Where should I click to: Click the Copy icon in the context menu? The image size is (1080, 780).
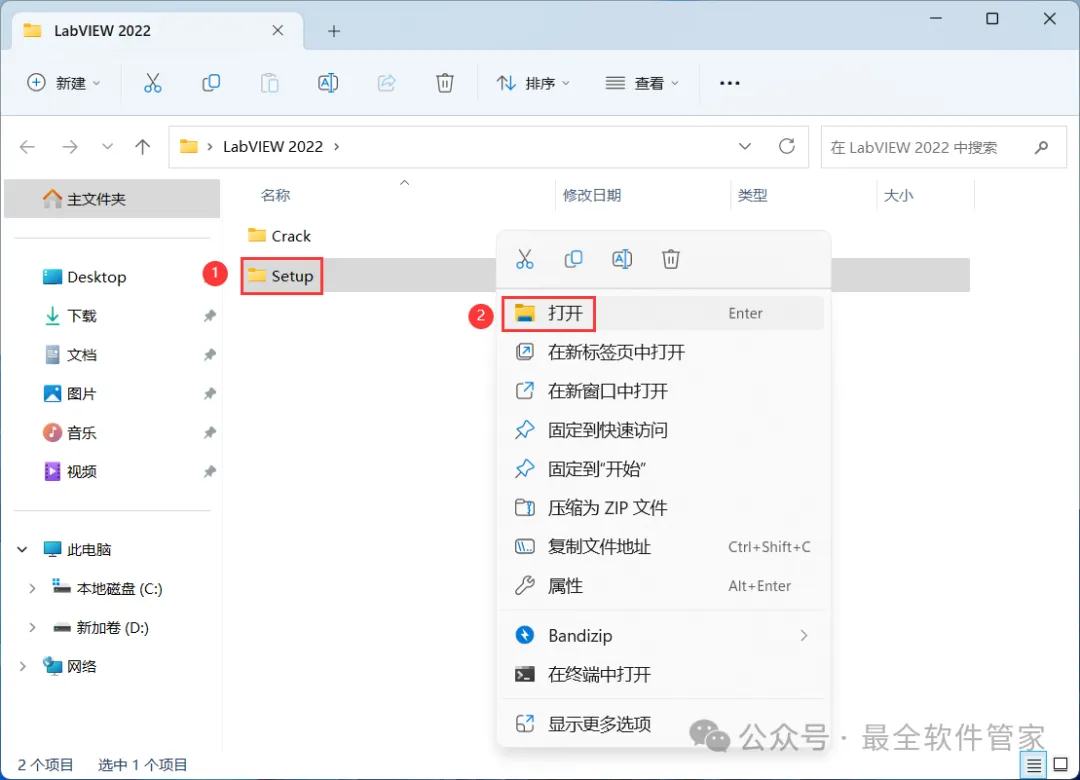(x=573, y=259)
